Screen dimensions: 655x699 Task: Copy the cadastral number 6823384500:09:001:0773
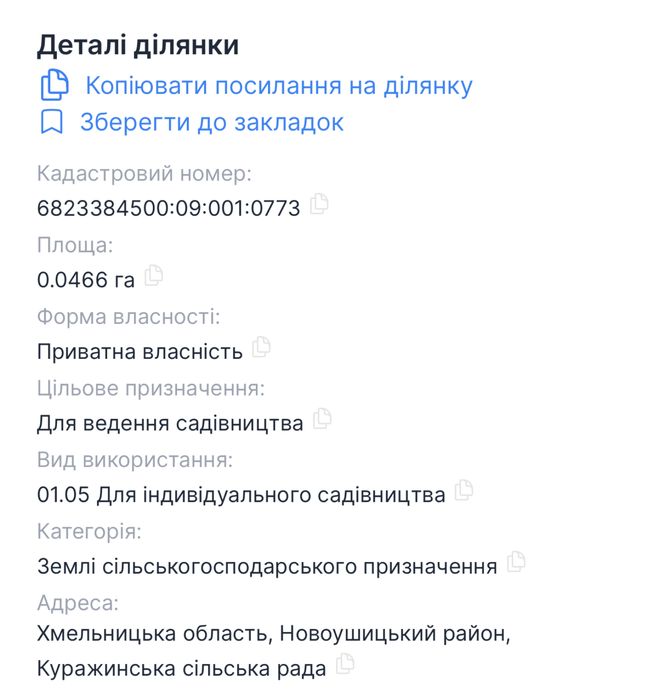(319, 204)
